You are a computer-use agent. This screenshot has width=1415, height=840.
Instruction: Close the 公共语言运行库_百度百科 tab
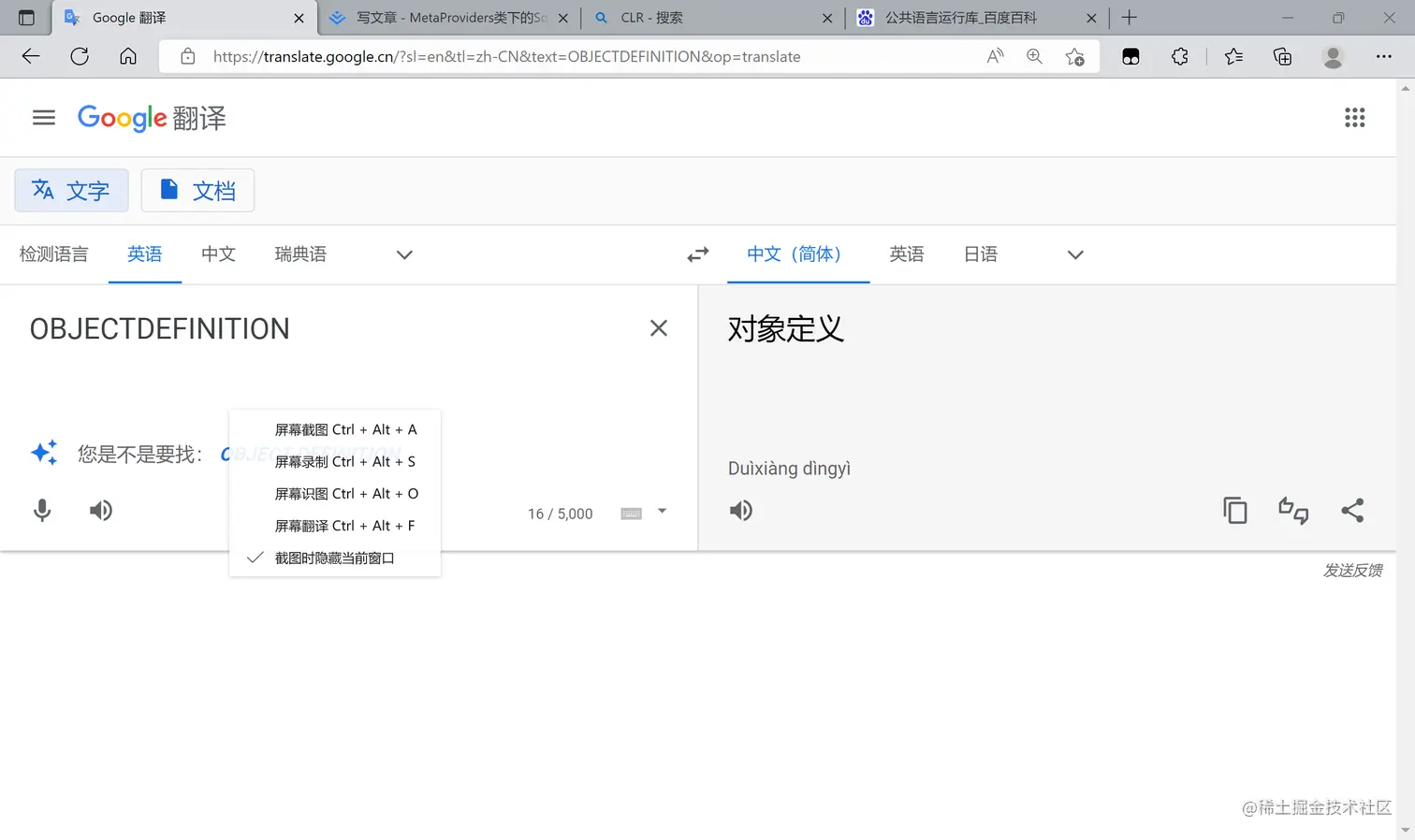[1091, 18]
